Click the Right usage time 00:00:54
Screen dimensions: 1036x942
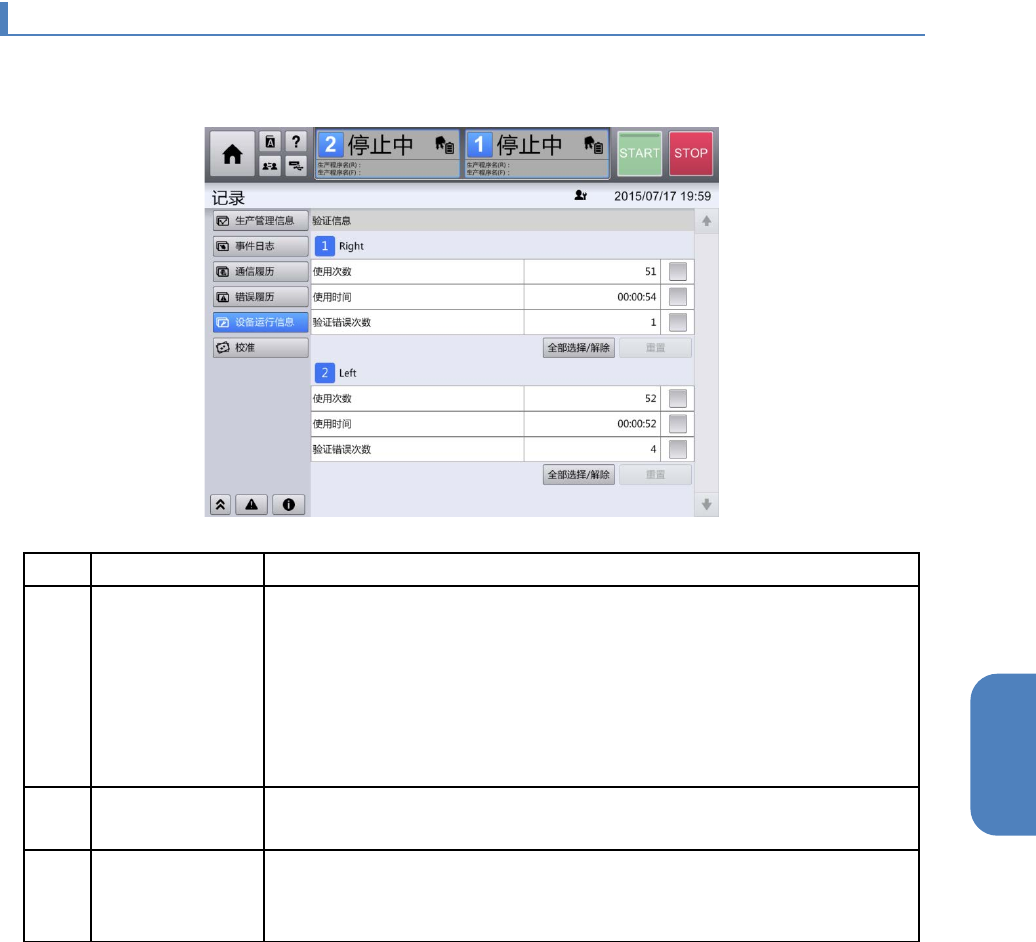pos(637,297)
